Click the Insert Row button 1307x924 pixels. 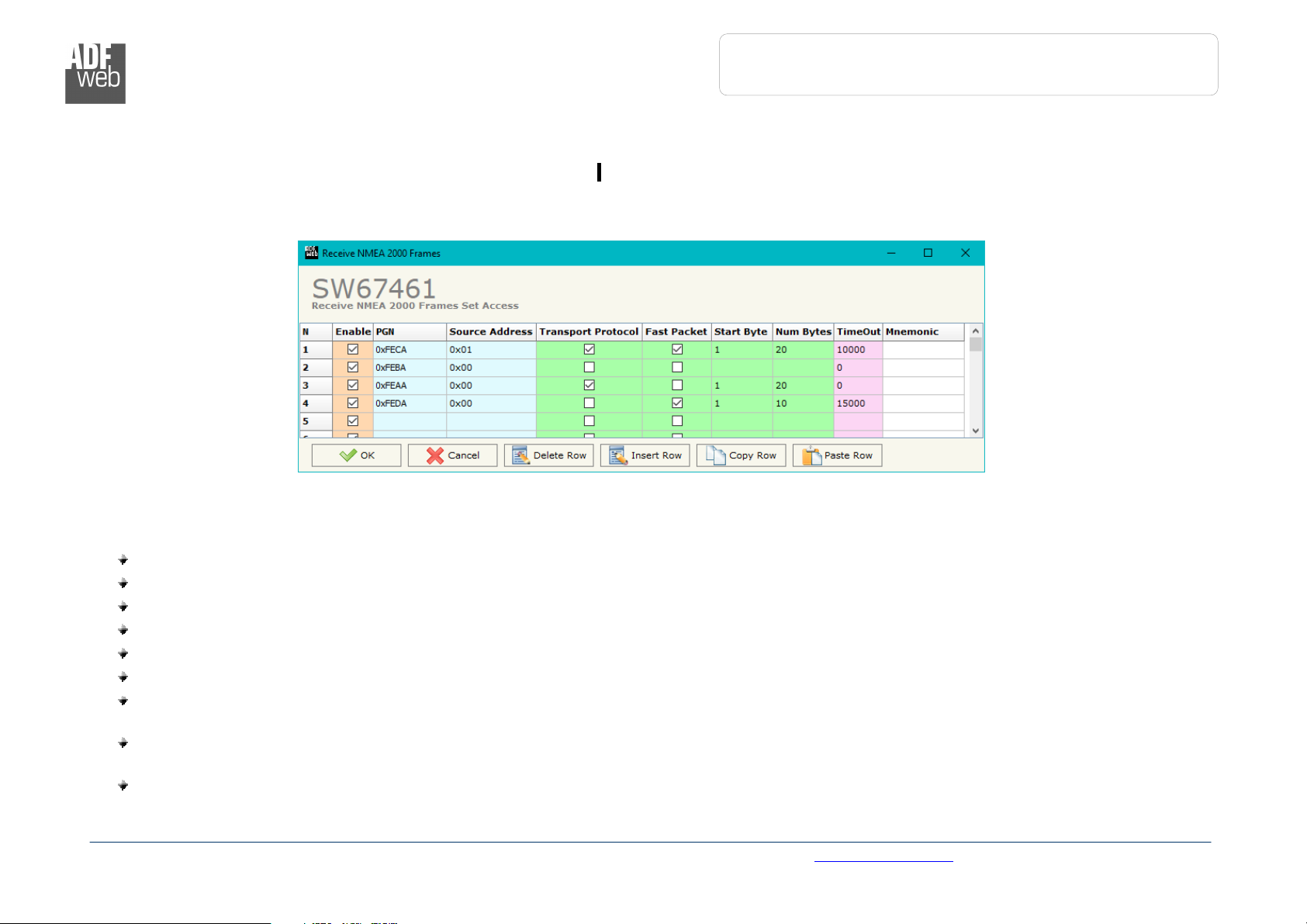[x=645, y=455]
